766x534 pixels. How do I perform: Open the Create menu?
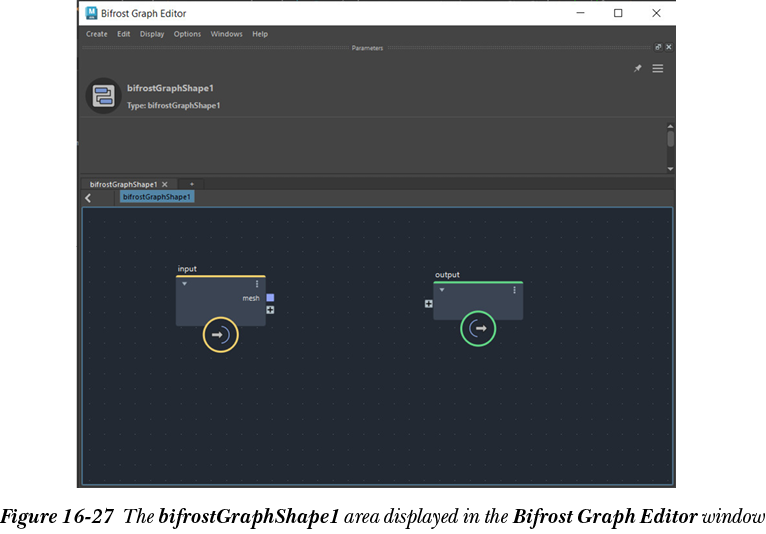97,34
